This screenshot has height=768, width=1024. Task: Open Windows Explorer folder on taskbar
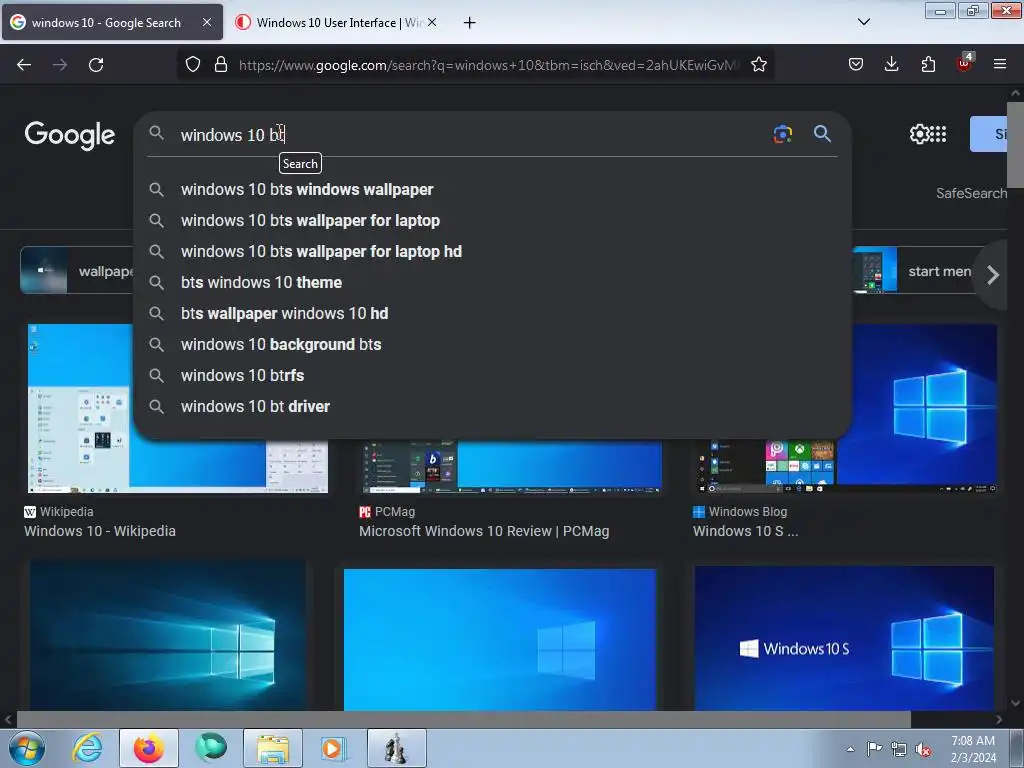tap(272, 748)
